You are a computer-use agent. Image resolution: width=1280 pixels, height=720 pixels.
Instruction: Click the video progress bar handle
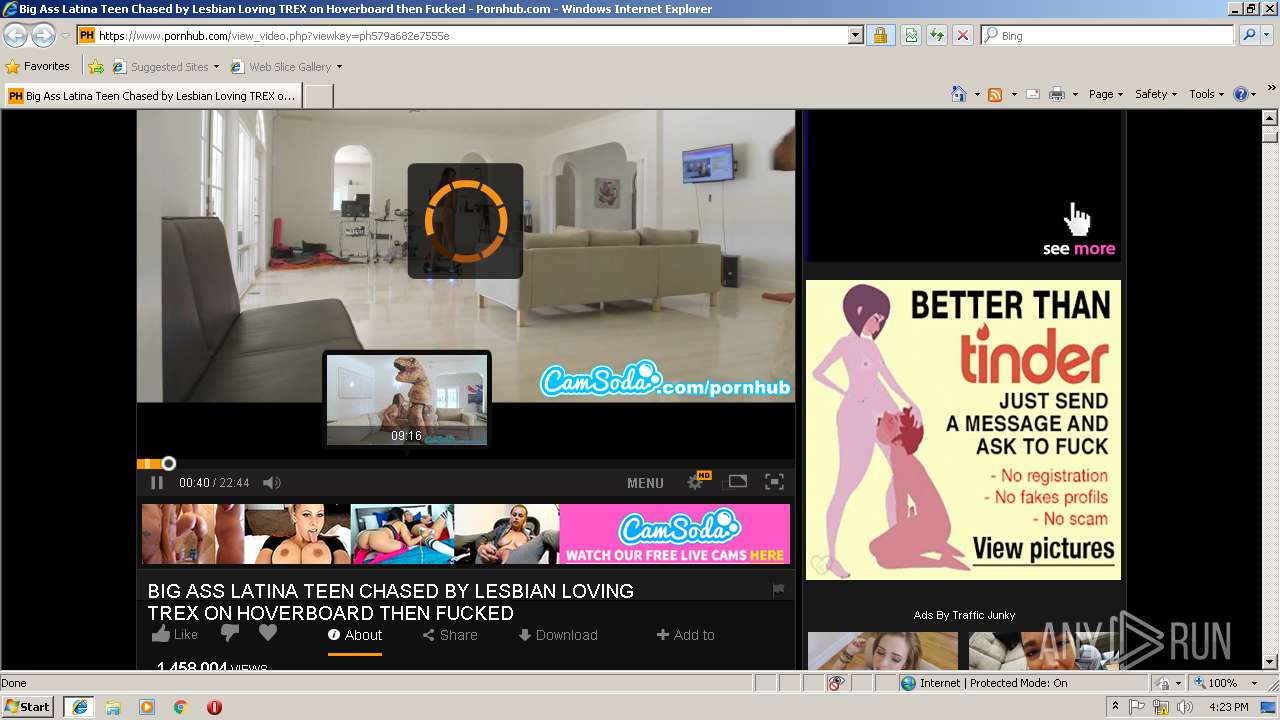click(x=169, y=463)
